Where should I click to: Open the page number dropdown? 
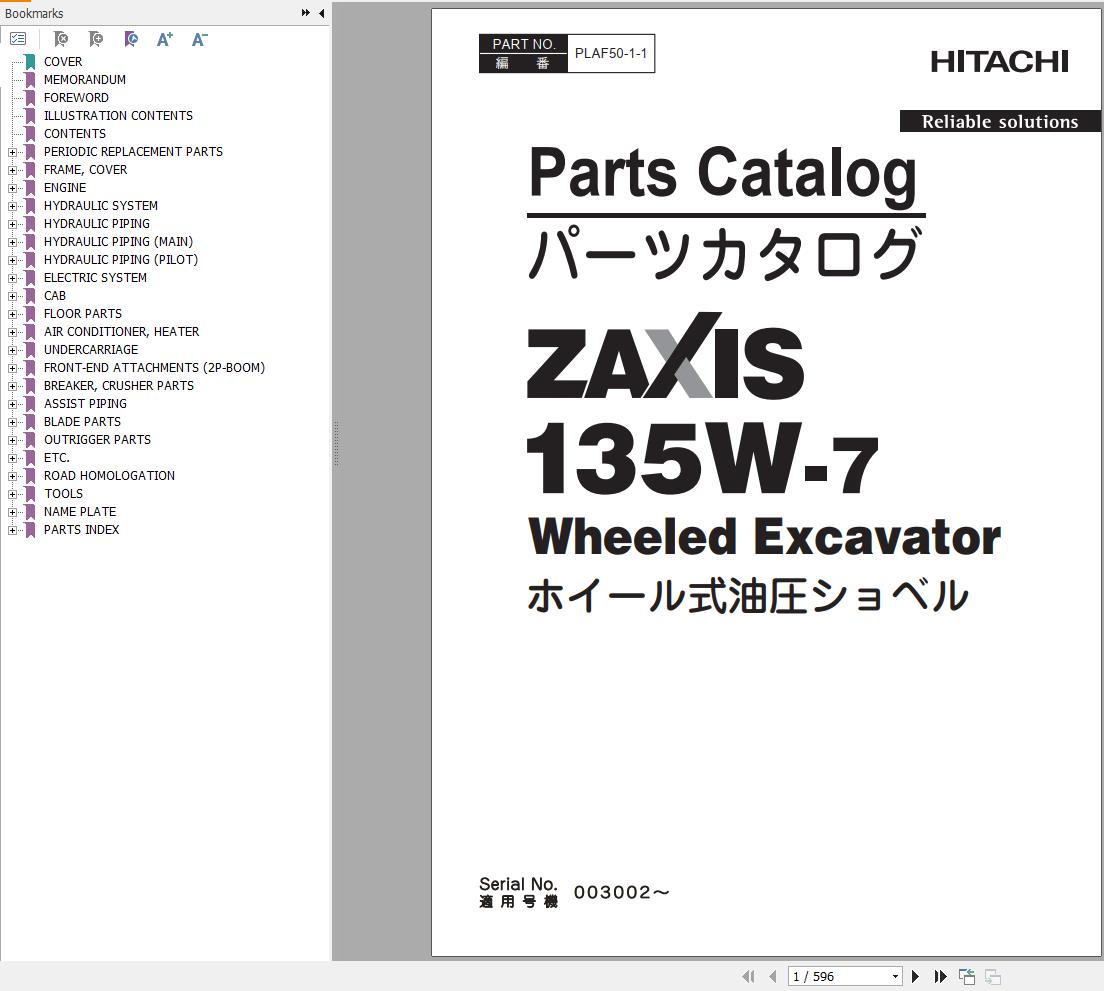tap(895, 976)
